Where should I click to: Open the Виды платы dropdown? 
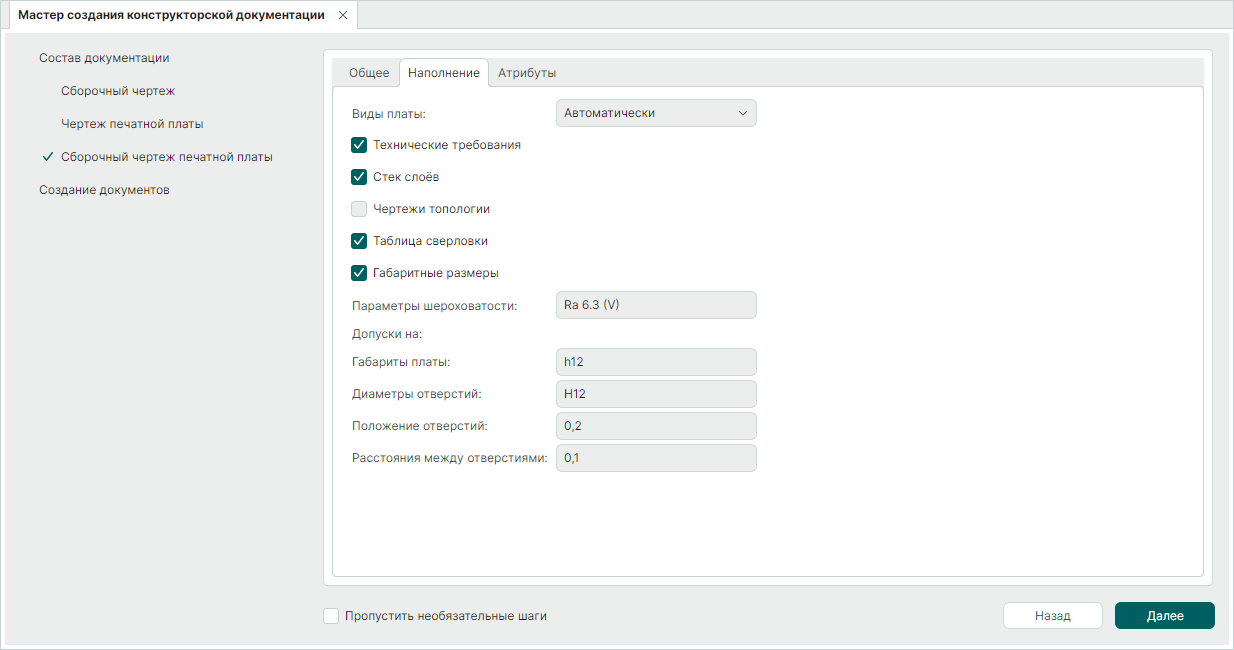pyautogui.click(x=655, y=113)
